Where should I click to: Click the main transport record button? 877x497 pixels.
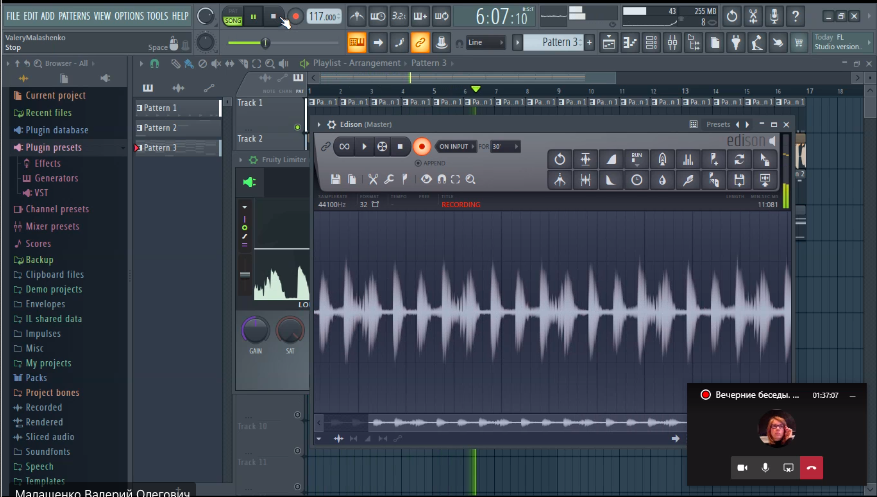coord(295,17)
